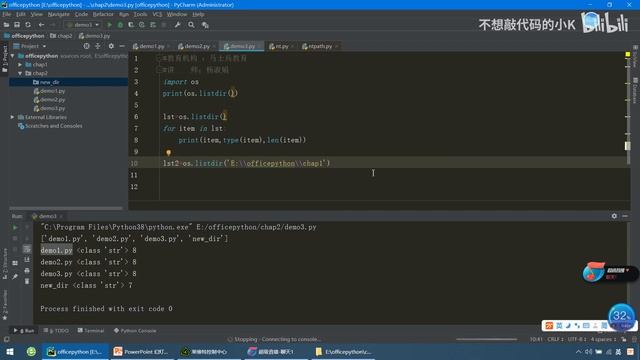Select the new_dir folder in Project tree
Screen dimensions: 640x360
tap(69, 82)
